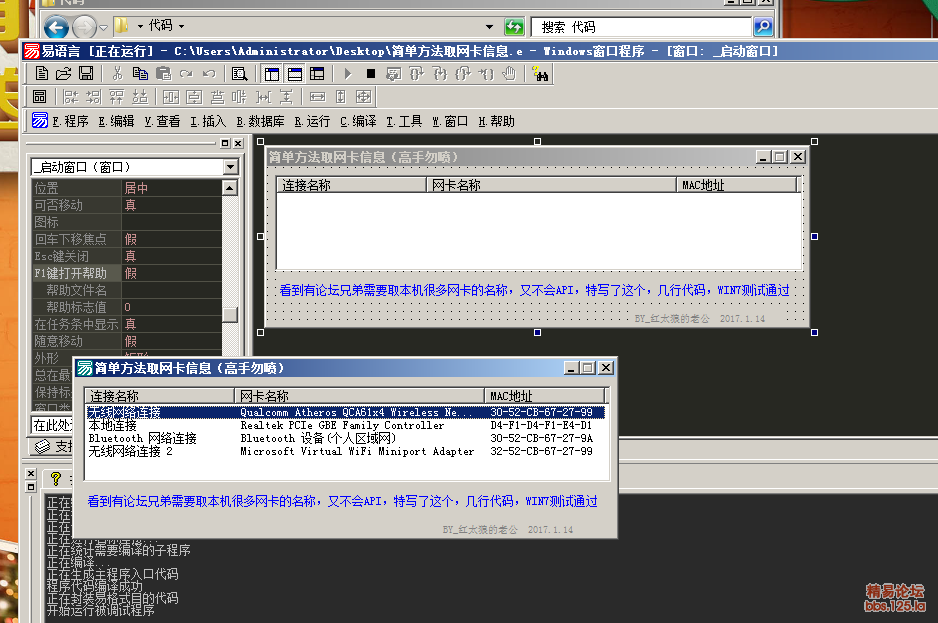The width and height of the screenshot is (938, 623).
Task: Open the _启动窗口 component dropdown
Action: coord(231,167)
